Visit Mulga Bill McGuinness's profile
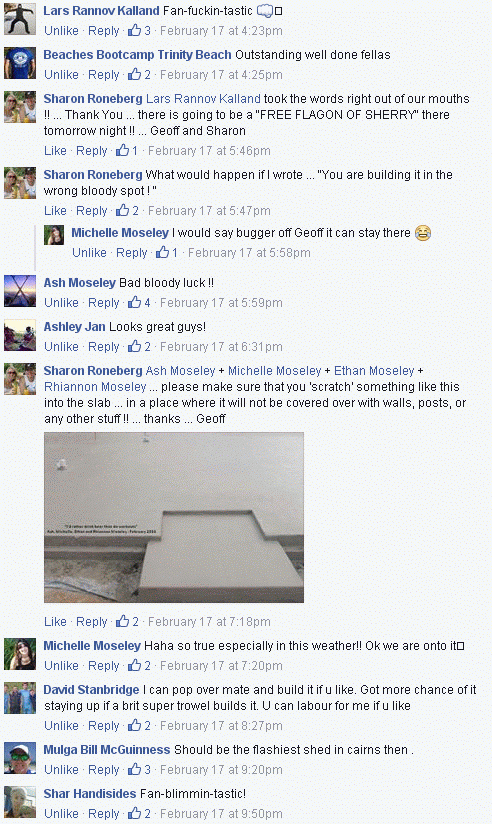This screenshot has height=824, width=492. point(107,750)
